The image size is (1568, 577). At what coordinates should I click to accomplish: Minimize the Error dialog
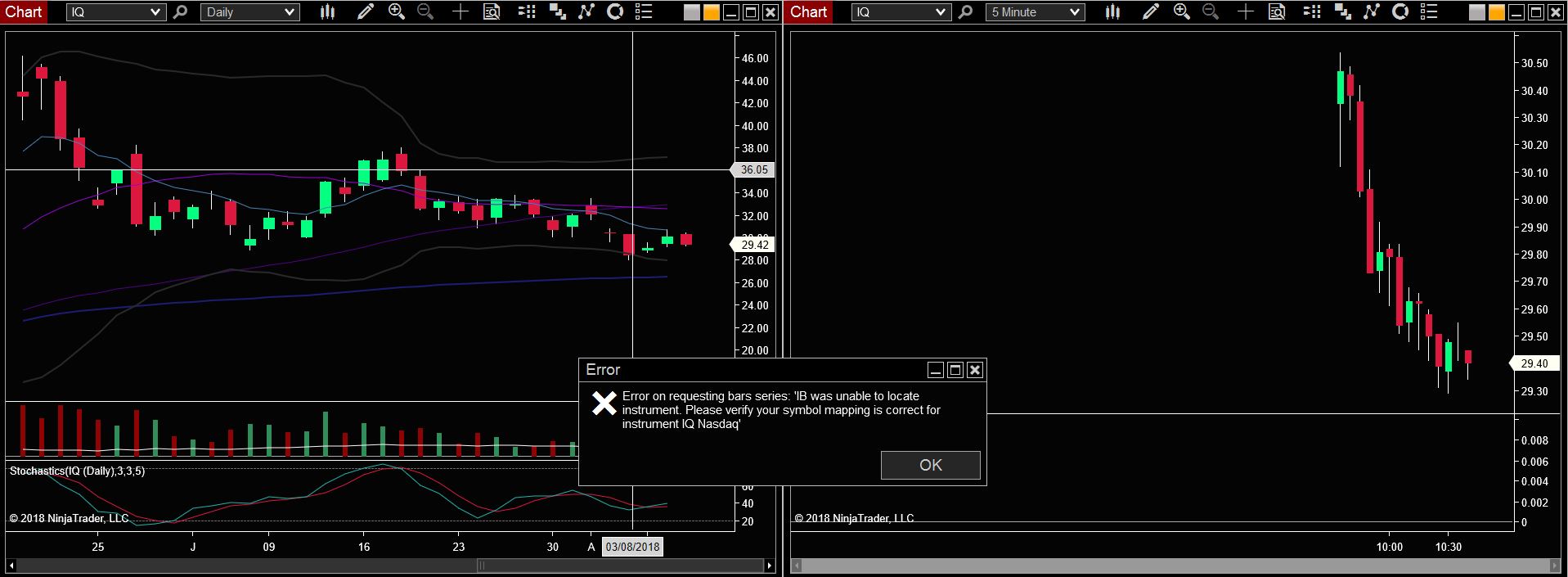pos(936,370)
